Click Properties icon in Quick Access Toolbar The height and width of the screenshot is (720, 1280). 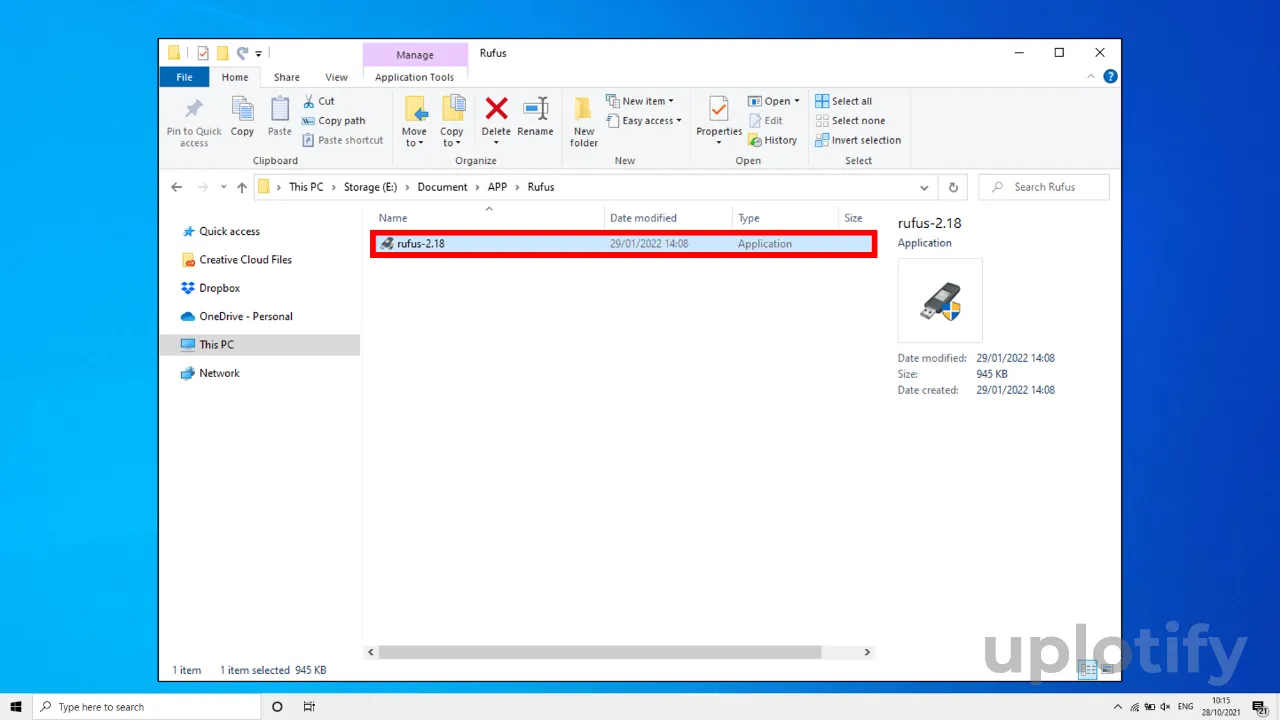(x=203, y=53)
